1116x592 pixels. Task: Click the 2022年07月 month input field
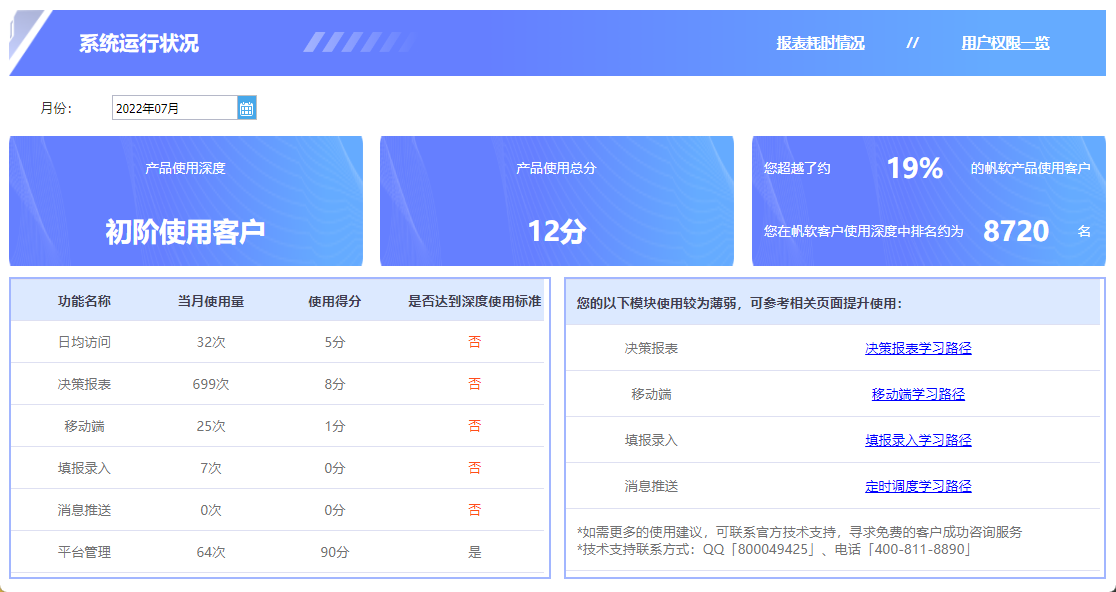[174, 108]
